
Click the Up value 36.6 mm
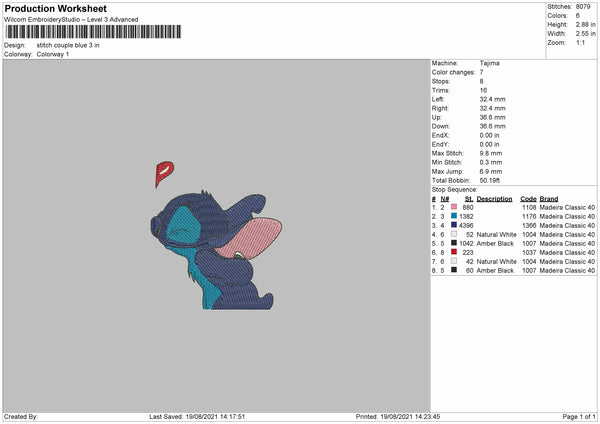(x=492, y=117)
